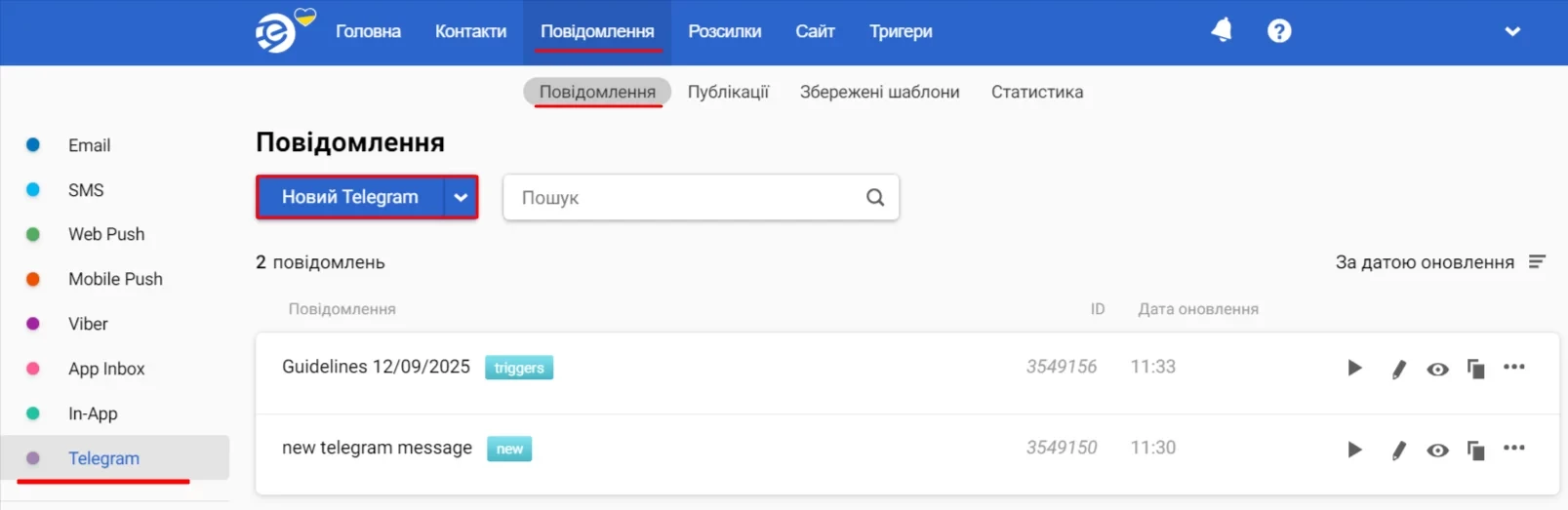Select Email channel in sidebar
The width and height of the screenshot is (1568, 510).
[x=89, y=145]
